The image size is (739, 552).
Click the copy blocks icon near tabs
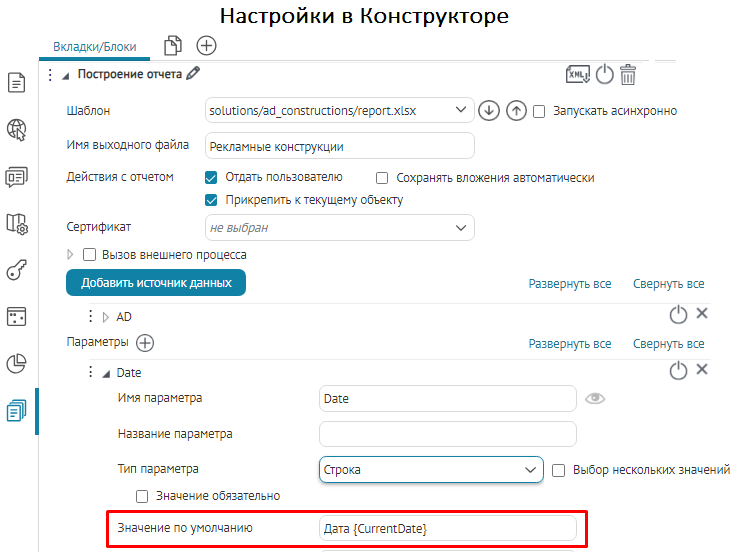(x=174, y=45)
